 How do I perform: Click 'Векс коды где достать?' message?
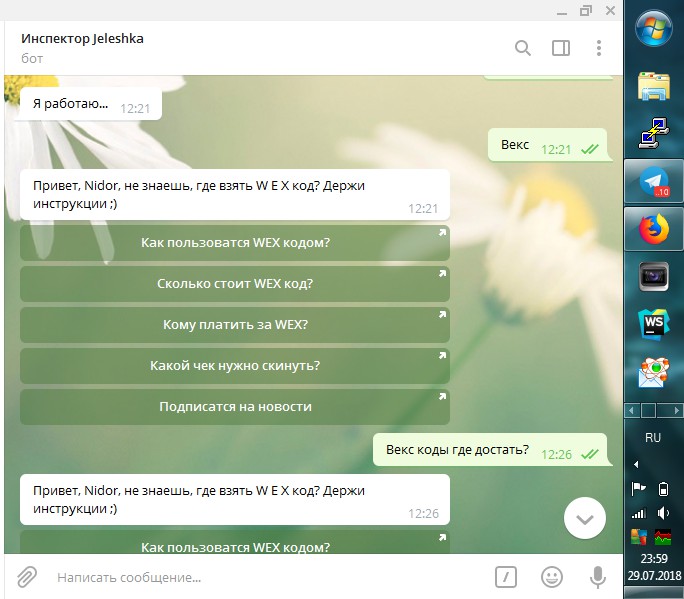pyautogui.click(x=492, y=450)
